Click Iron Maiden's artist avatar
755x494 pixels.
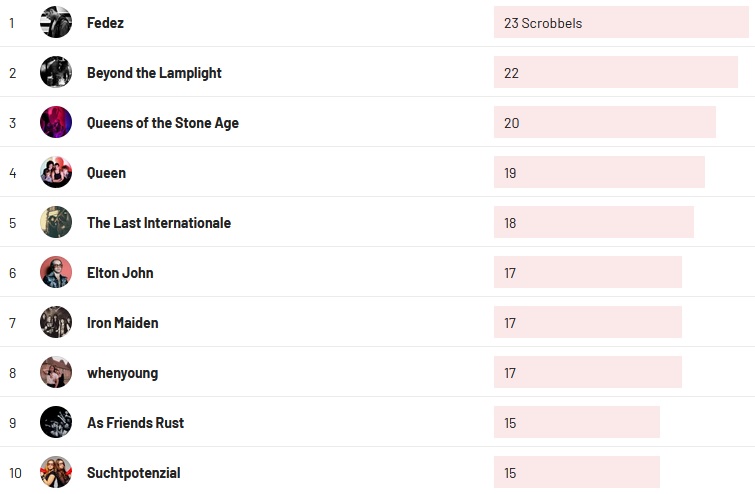coord(56,322)
